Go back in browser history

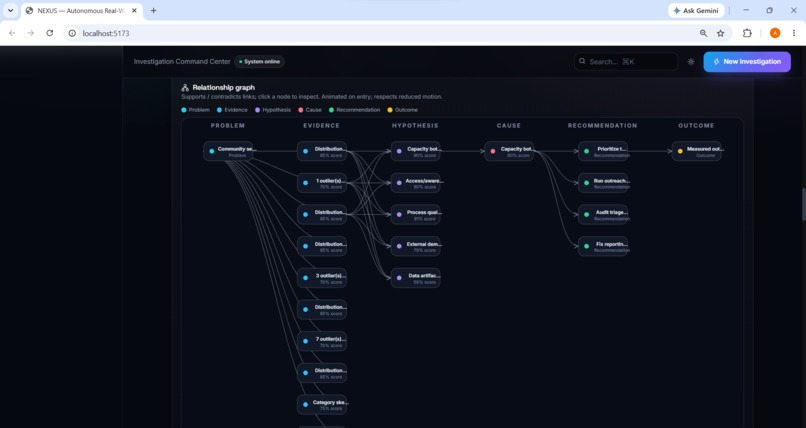[x=12, y=33]
